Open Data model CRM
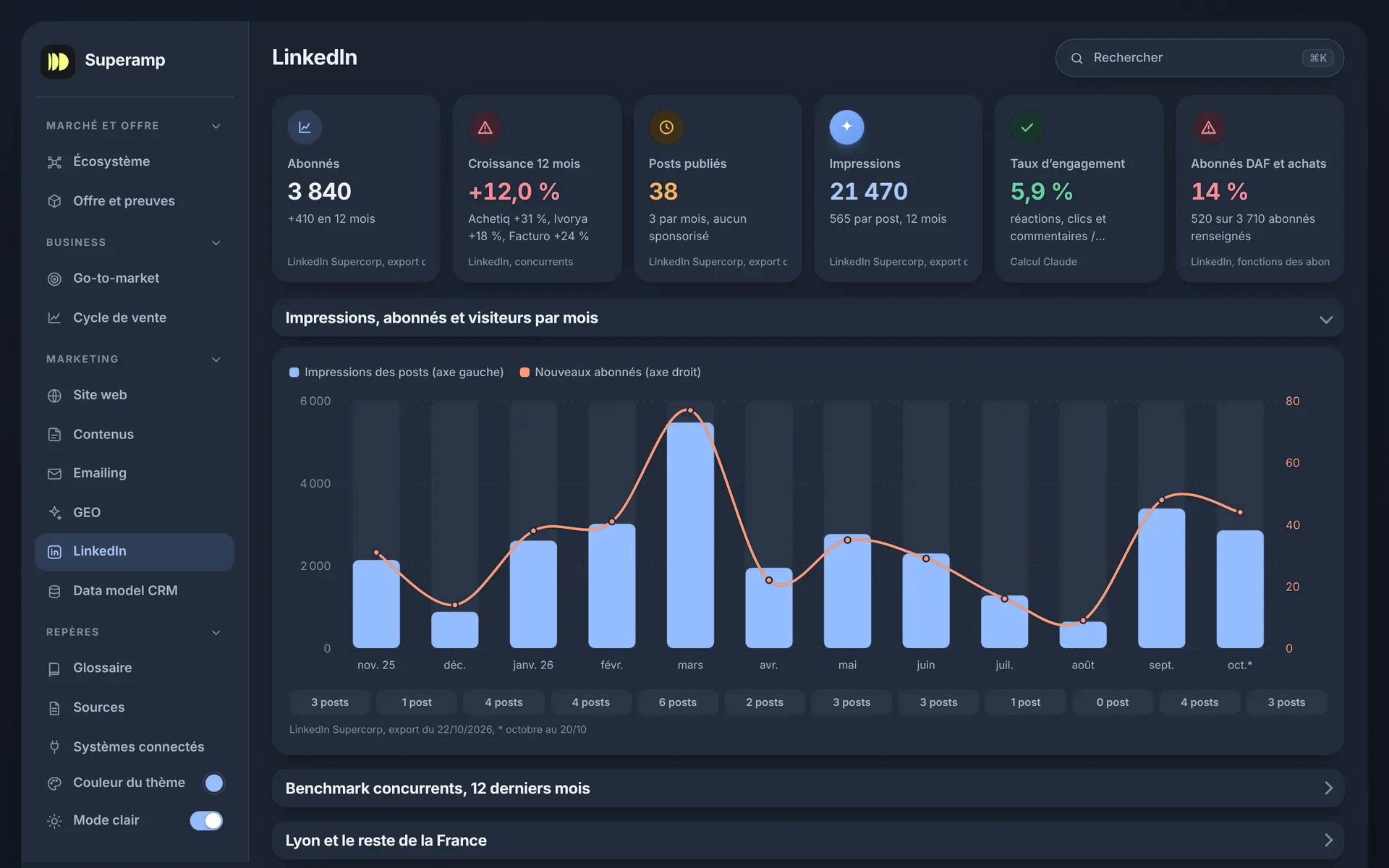Image resolution: width=1389 pixels, height=868 pixels. [135, 591]
